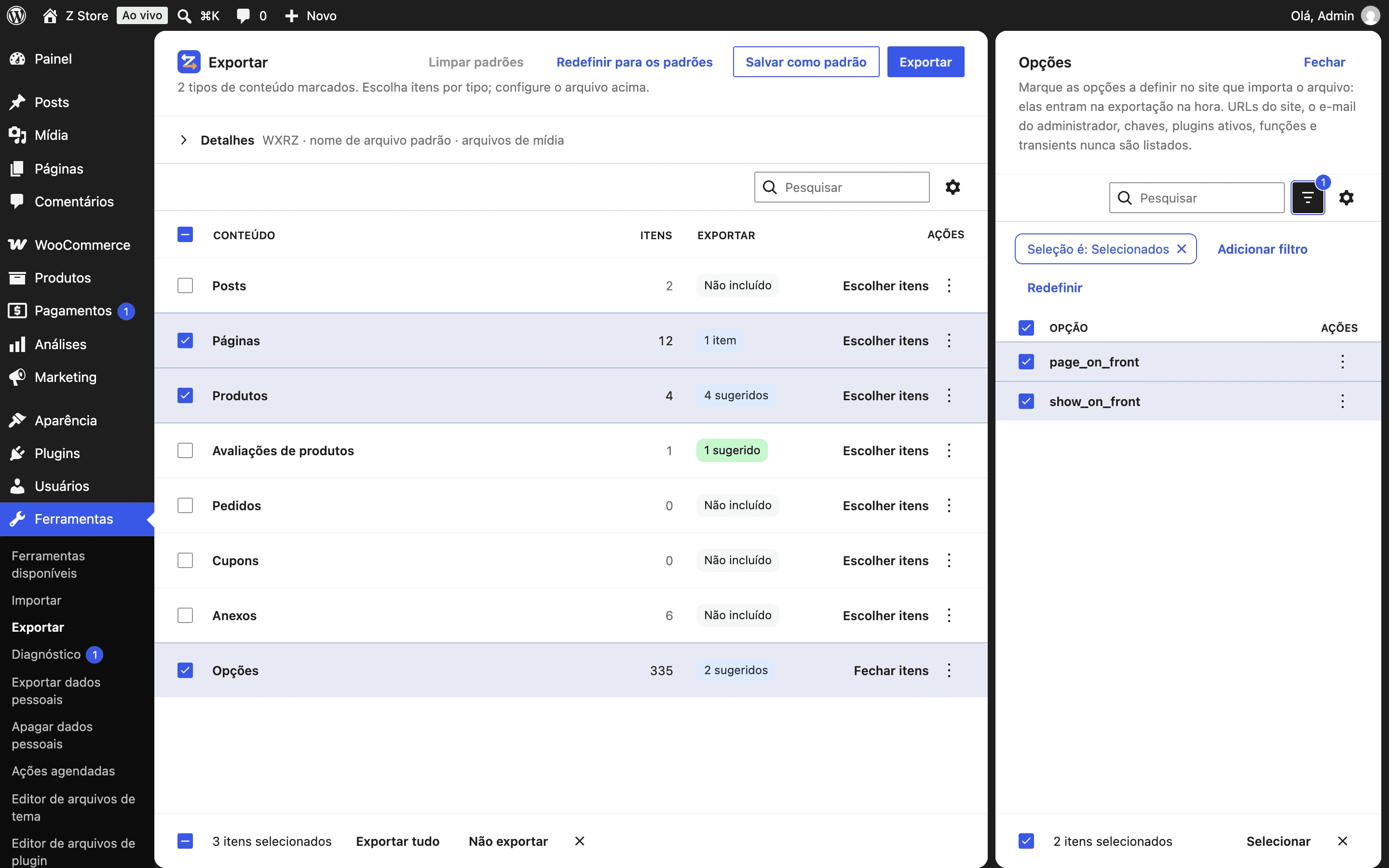Focus the content table Pesquisar field
The image size is (1389, 868).
click(842, 187)
